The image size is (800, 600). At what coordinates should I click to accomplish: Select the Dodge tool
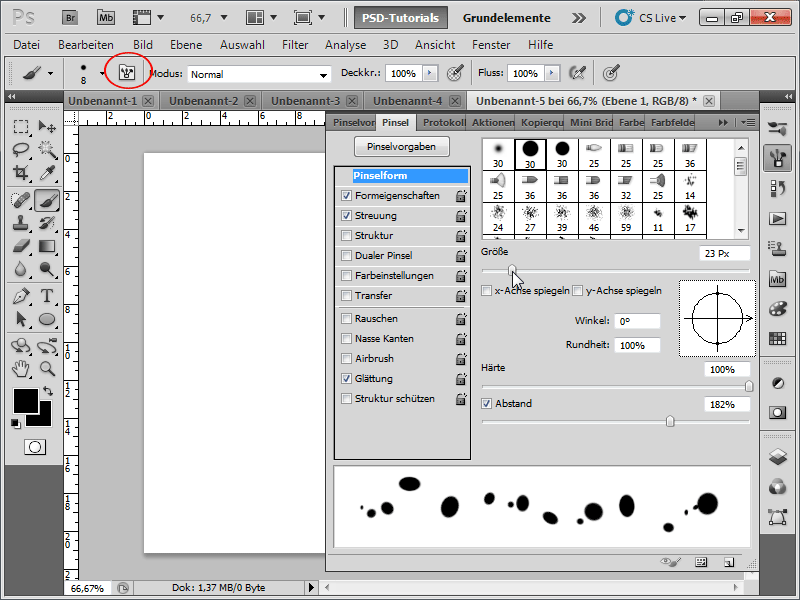point(47,269)
